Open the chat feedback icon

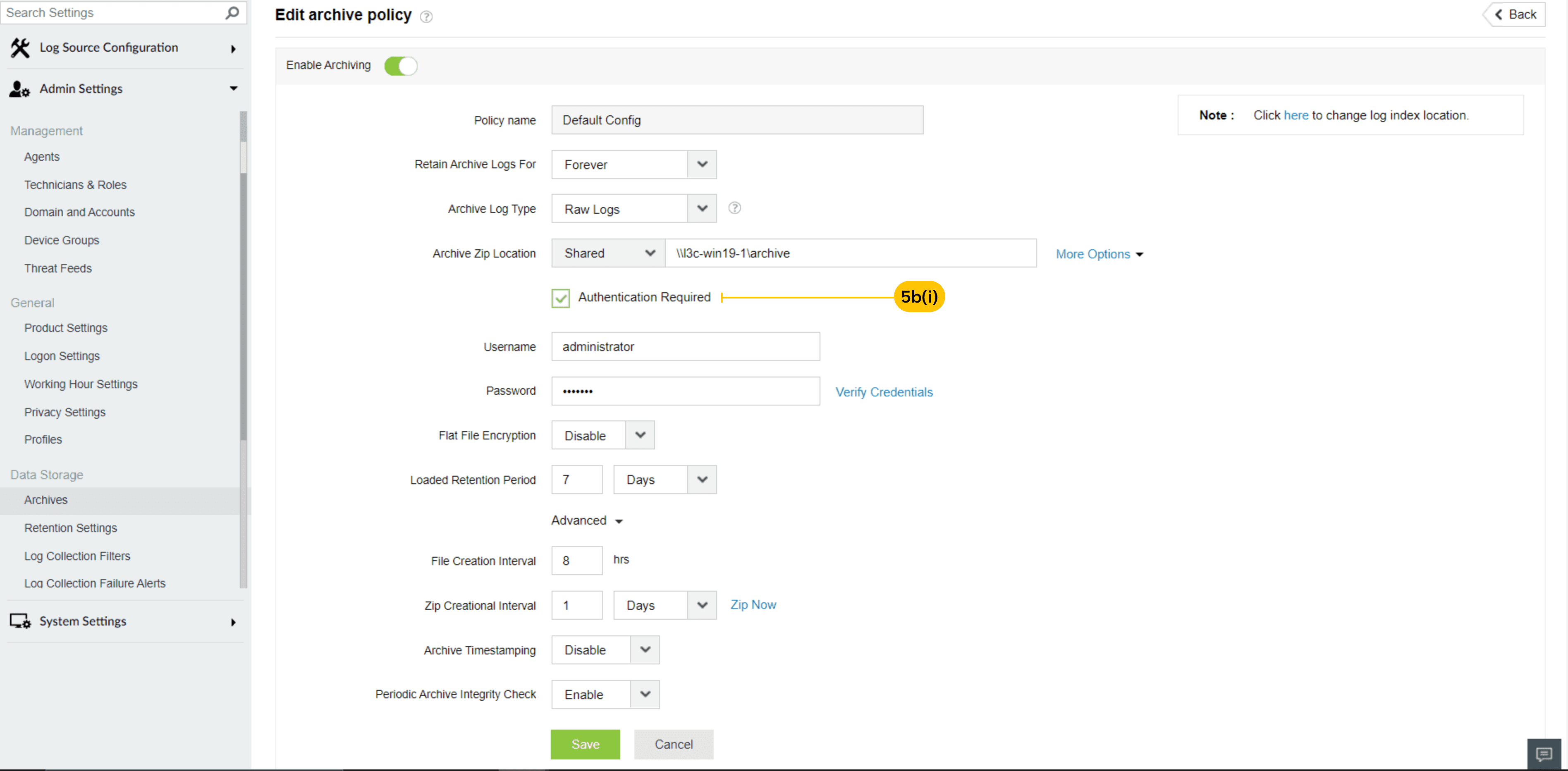point(1544,754)
